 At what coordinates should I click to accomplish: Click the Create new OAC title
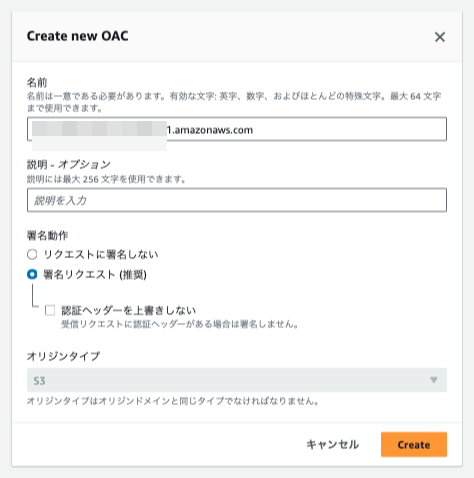pyautogui.click(x=77, y=36)
